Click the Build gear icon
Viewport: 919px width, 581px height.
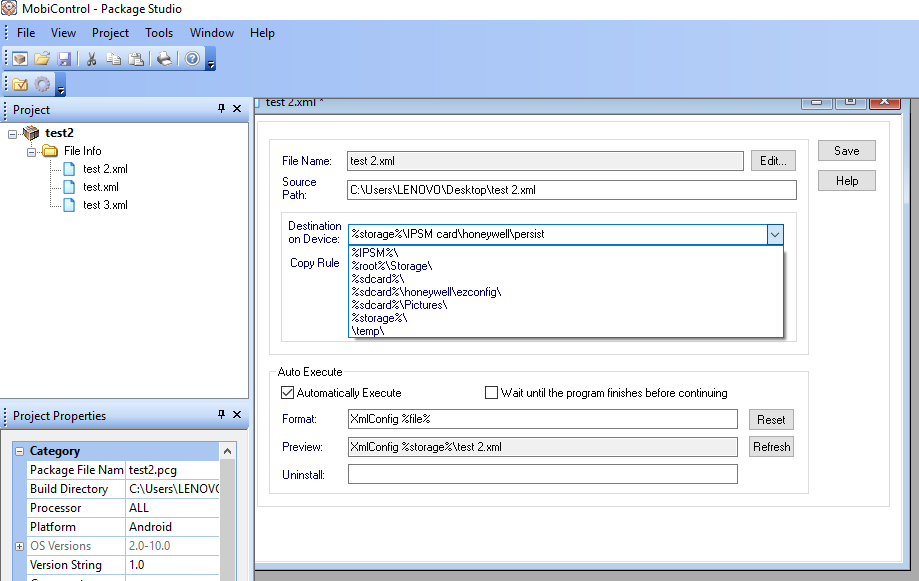(x=43, y=85)
